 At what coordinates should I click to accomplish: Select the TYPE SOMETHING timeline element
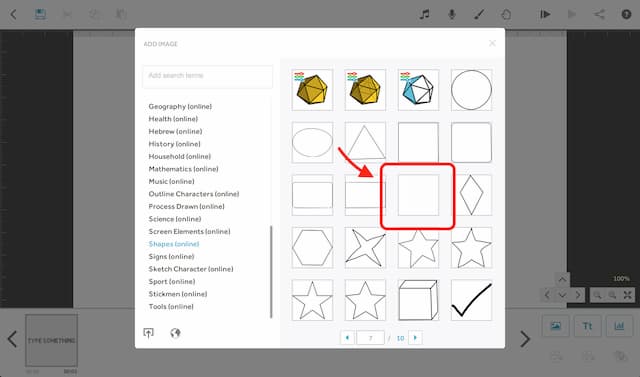(x=51, y=340)
